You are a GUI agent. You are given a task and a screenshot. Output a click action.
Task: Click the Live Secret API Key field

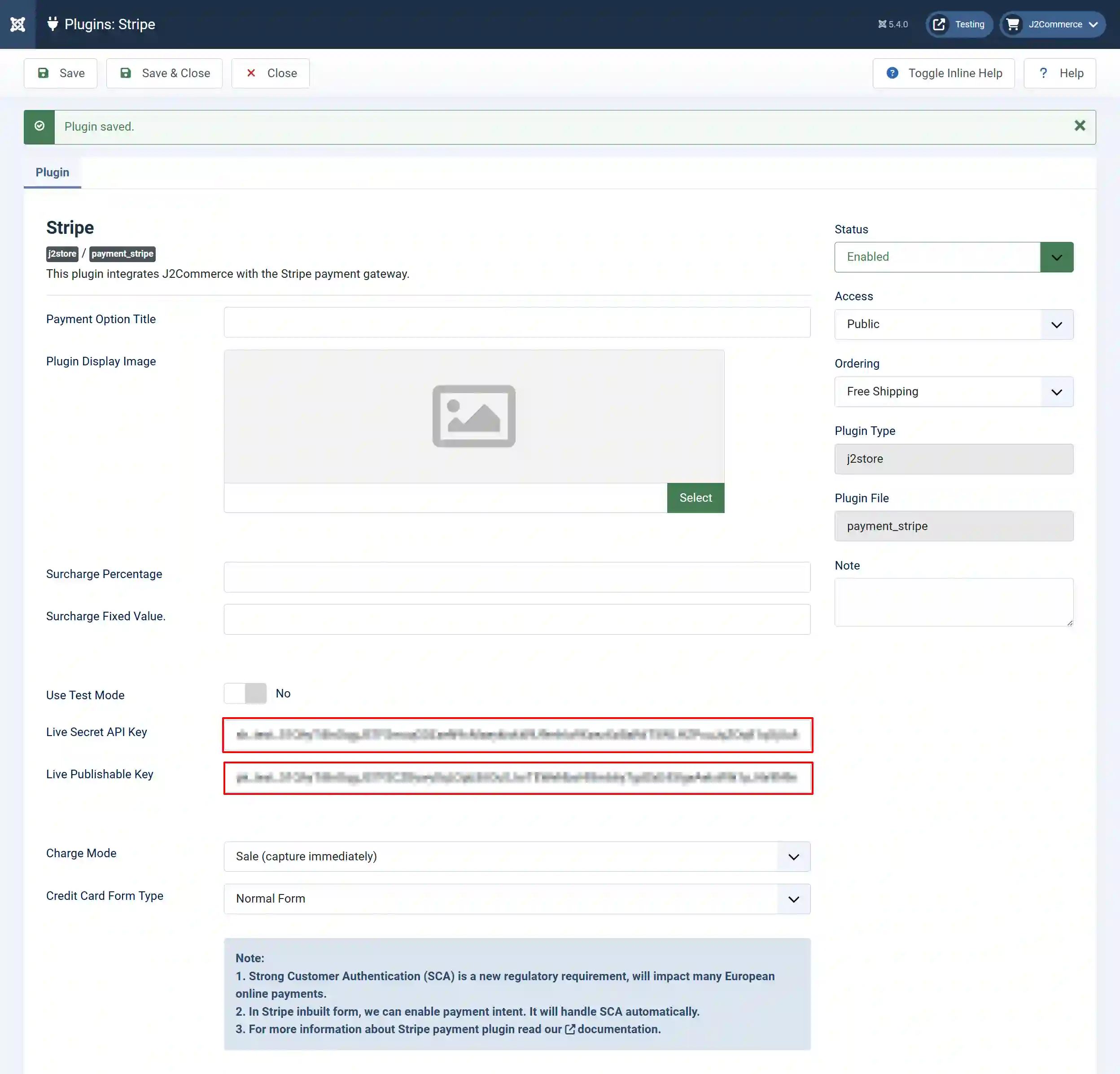[516, 735]
